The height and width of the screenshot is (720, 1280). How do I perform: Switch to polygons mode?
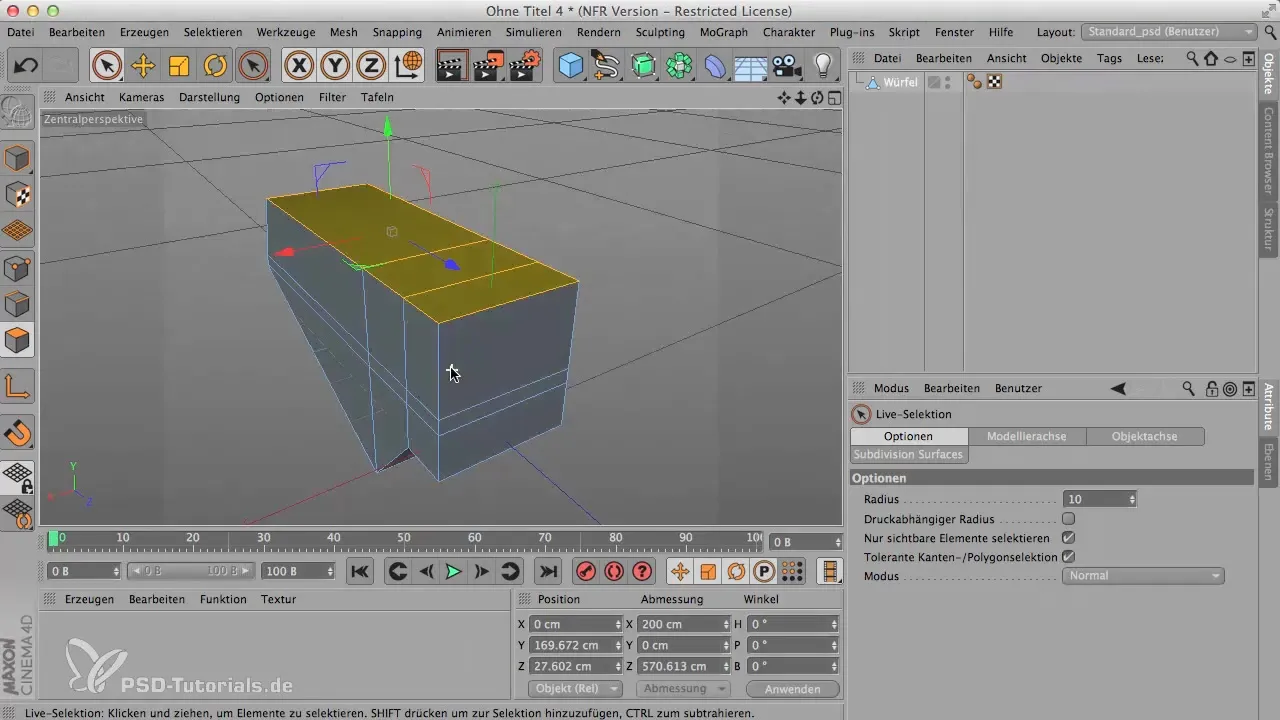click(17, 340)
